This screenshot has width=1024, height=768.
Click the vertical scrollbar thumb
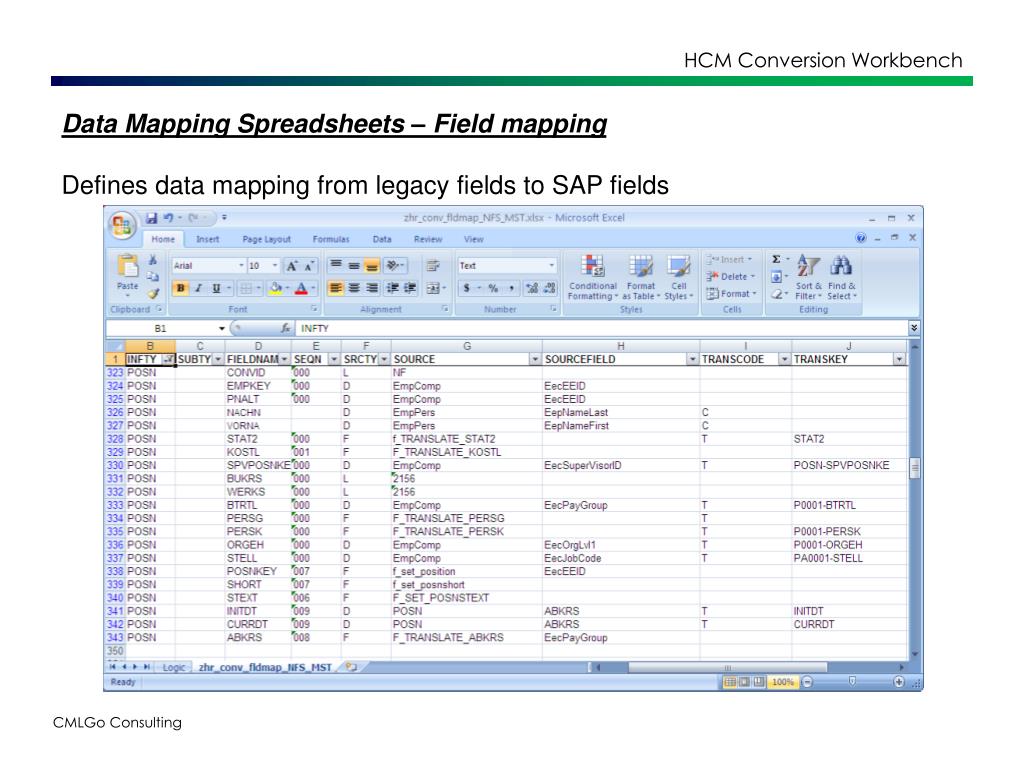coord(915,467)
